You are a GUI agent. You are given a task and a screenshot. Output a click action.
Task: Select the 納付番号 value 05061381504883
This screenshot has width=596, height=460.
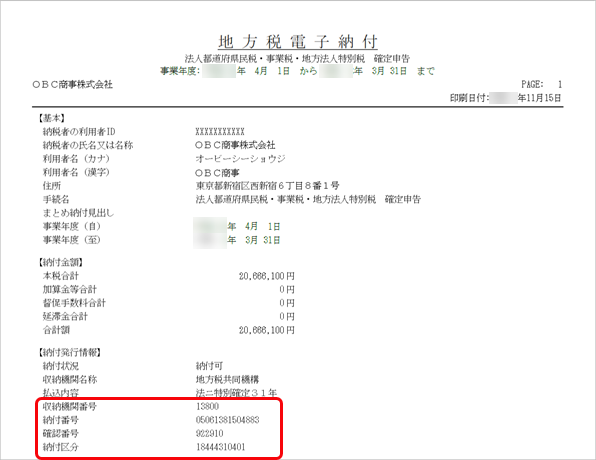[x=227, y=420]
